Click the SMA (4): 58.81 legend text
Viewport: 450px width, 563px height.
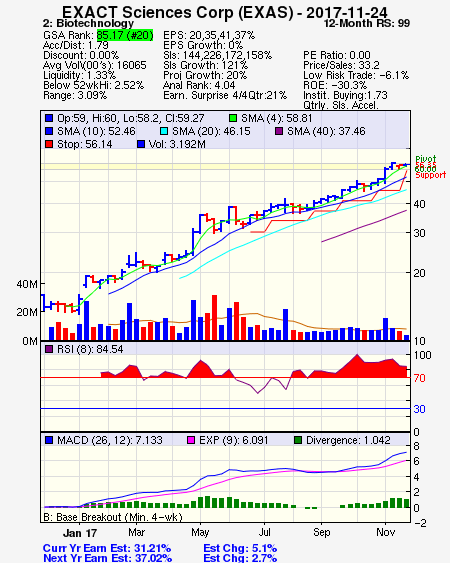tap(277, 118)
